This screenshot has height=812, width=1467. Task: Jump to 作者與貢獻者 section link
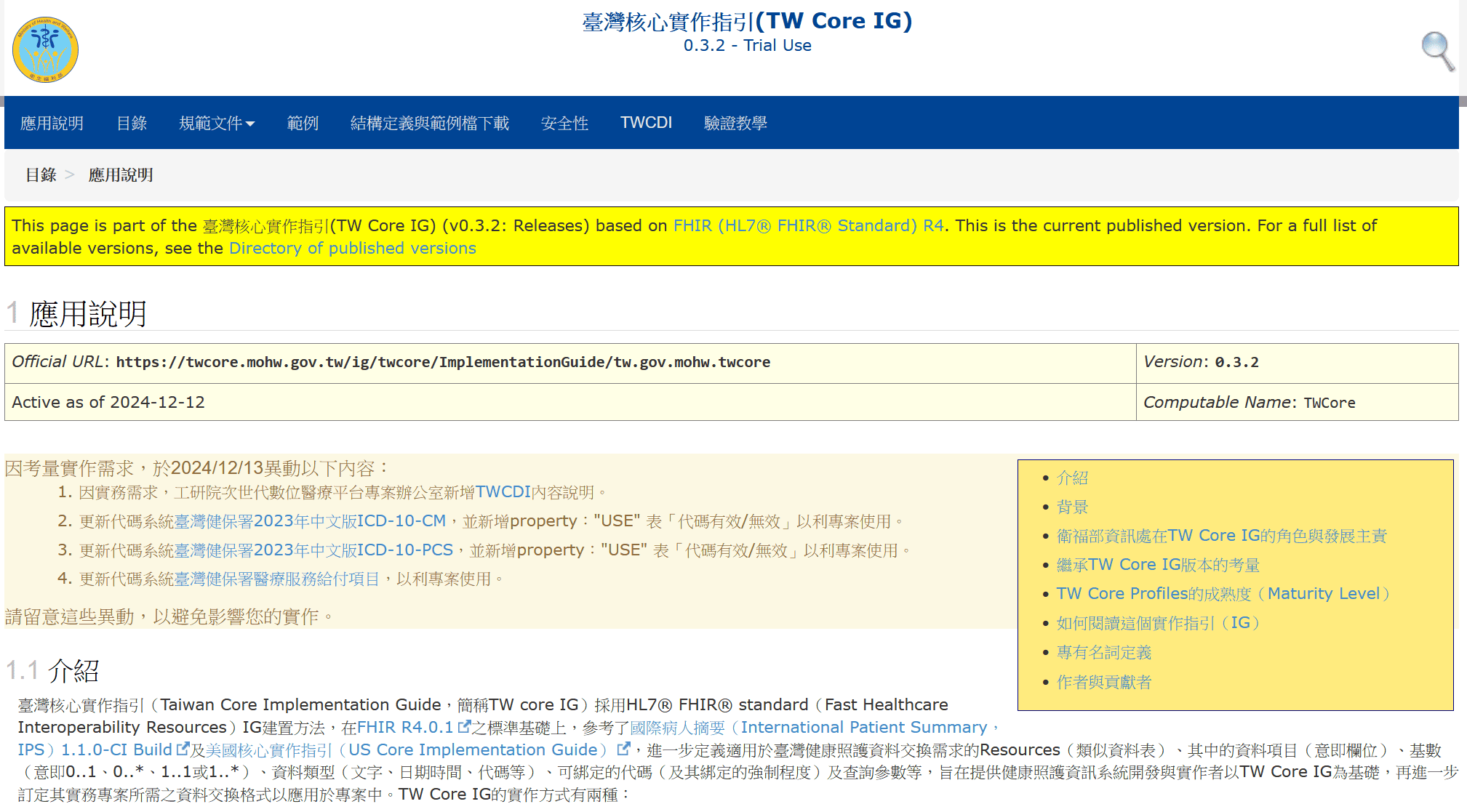[x=1103, y=682]
